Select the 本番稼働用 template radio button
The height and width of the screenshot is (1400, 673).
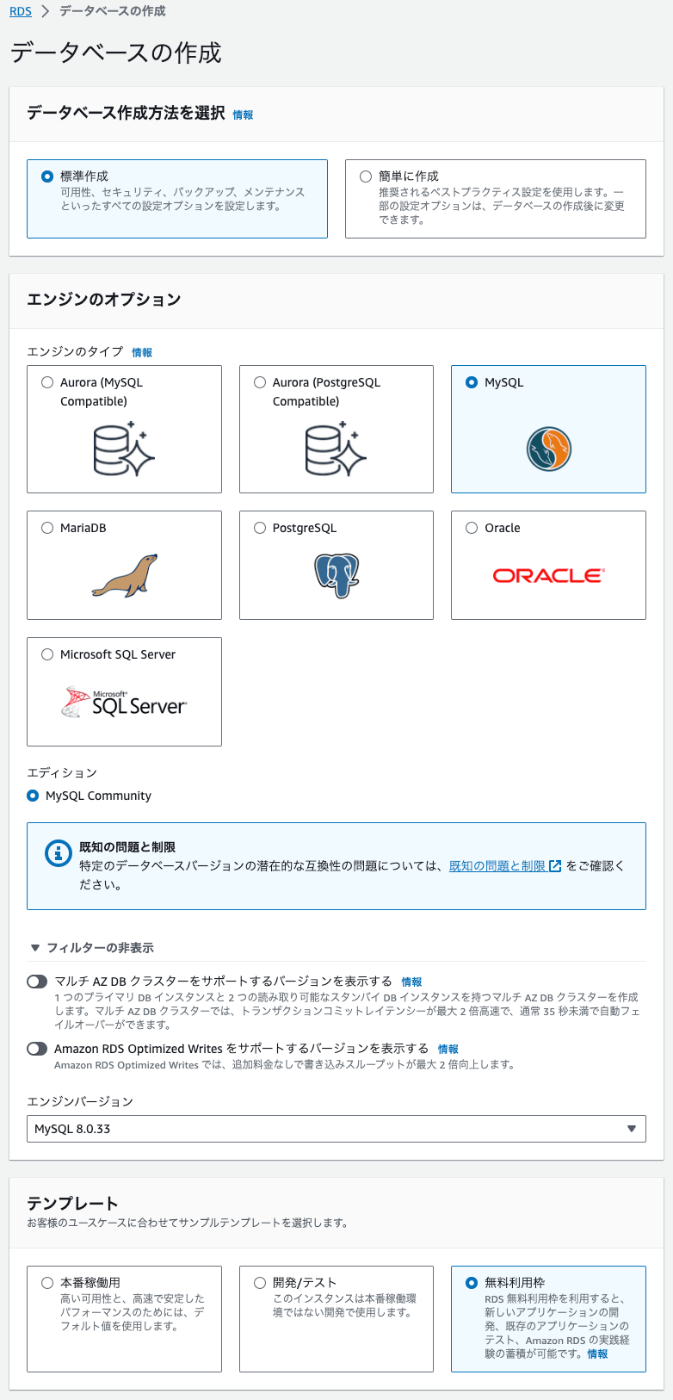point(47,1282)
